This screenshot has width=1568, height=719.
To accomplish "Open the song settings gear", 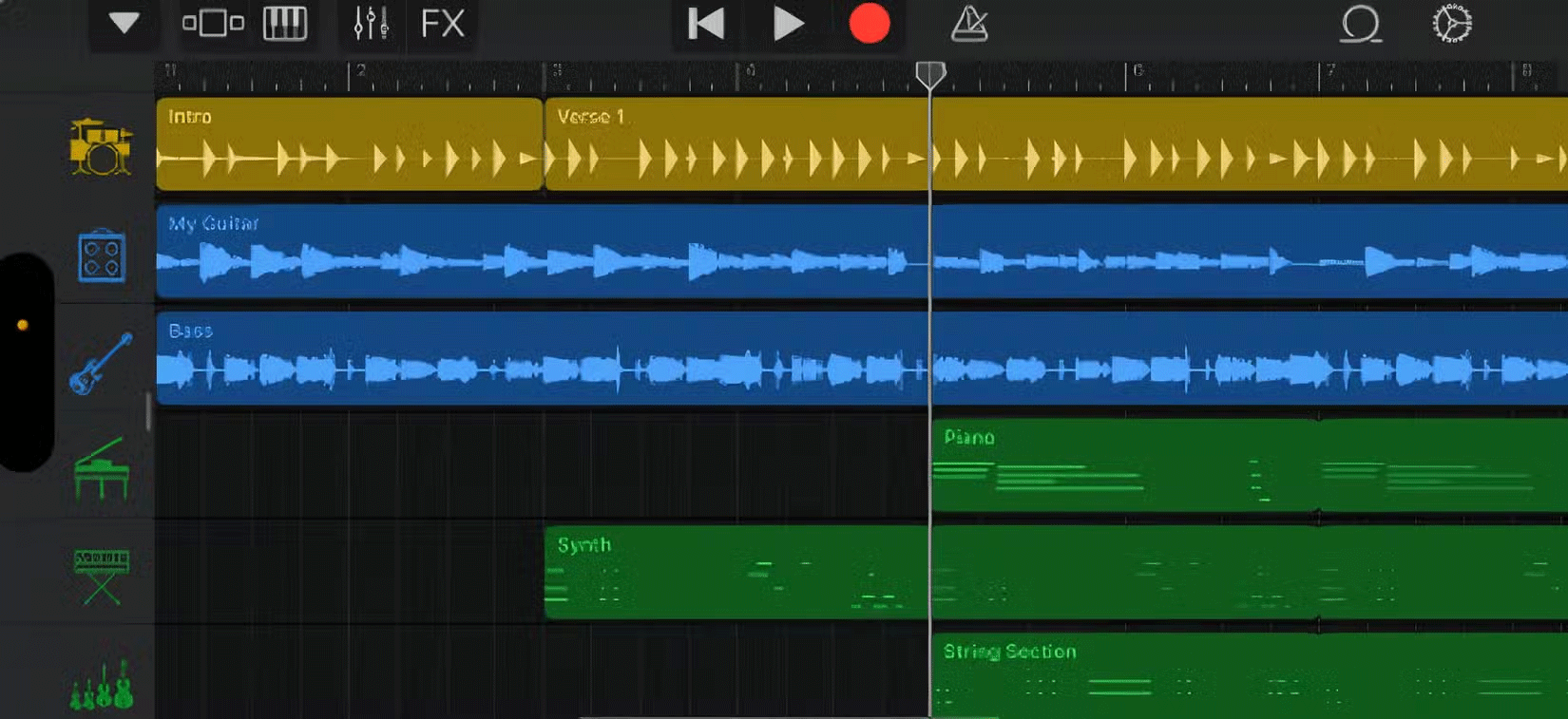I will coord(1452,24).
